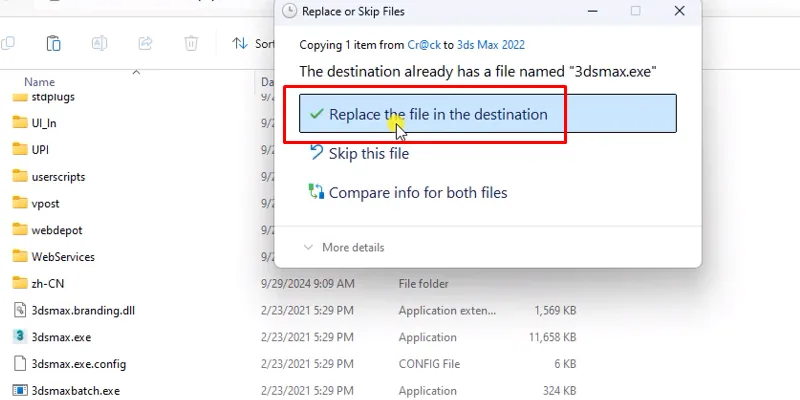Click the Share icon in the toolbar
Image resolution: width=800 pixels, height=400 pixels.
tap(145, 43)
